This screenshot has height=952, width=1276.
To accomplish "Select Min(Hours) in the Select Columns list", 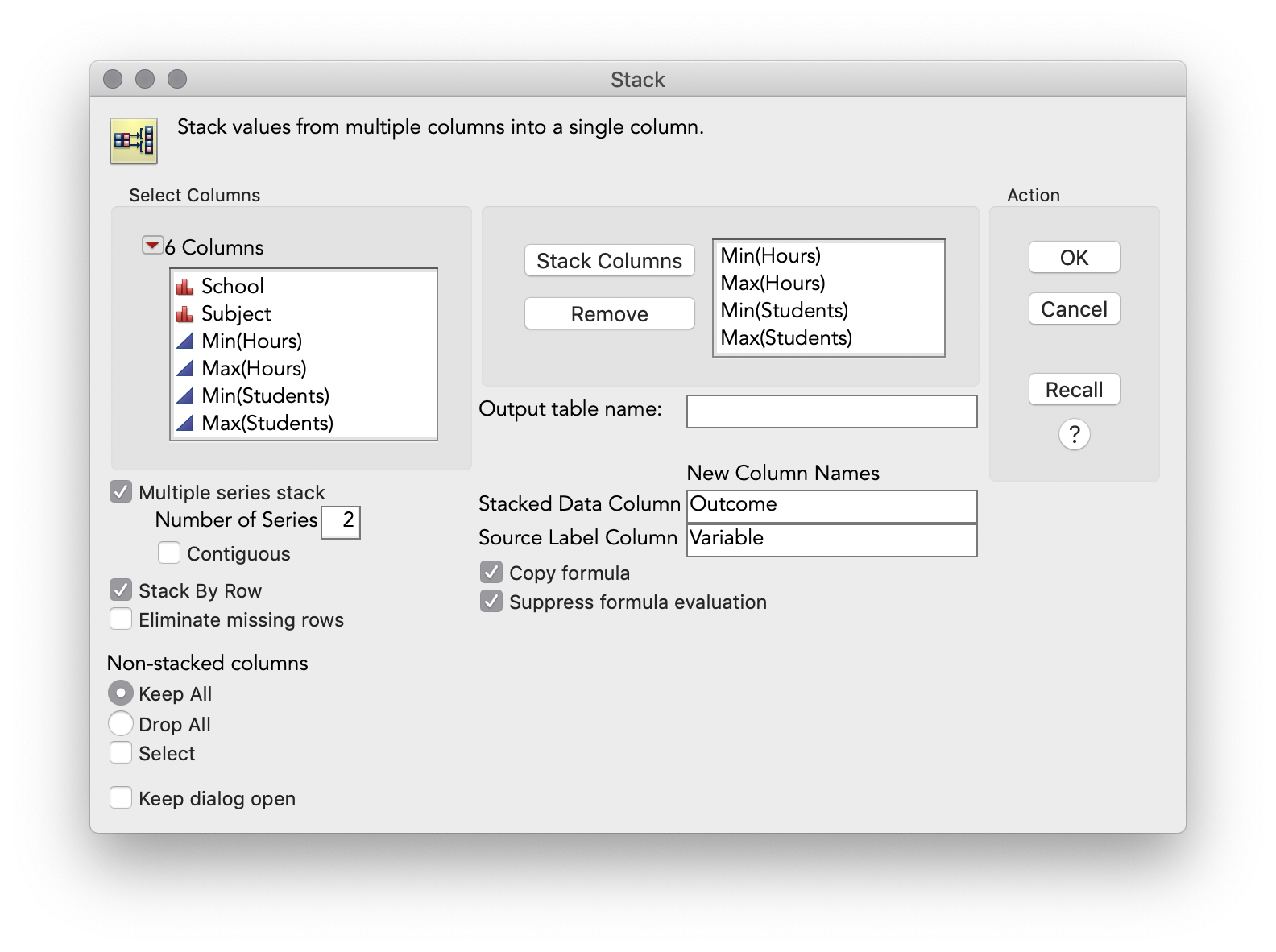I will click(x=251, y=341).
